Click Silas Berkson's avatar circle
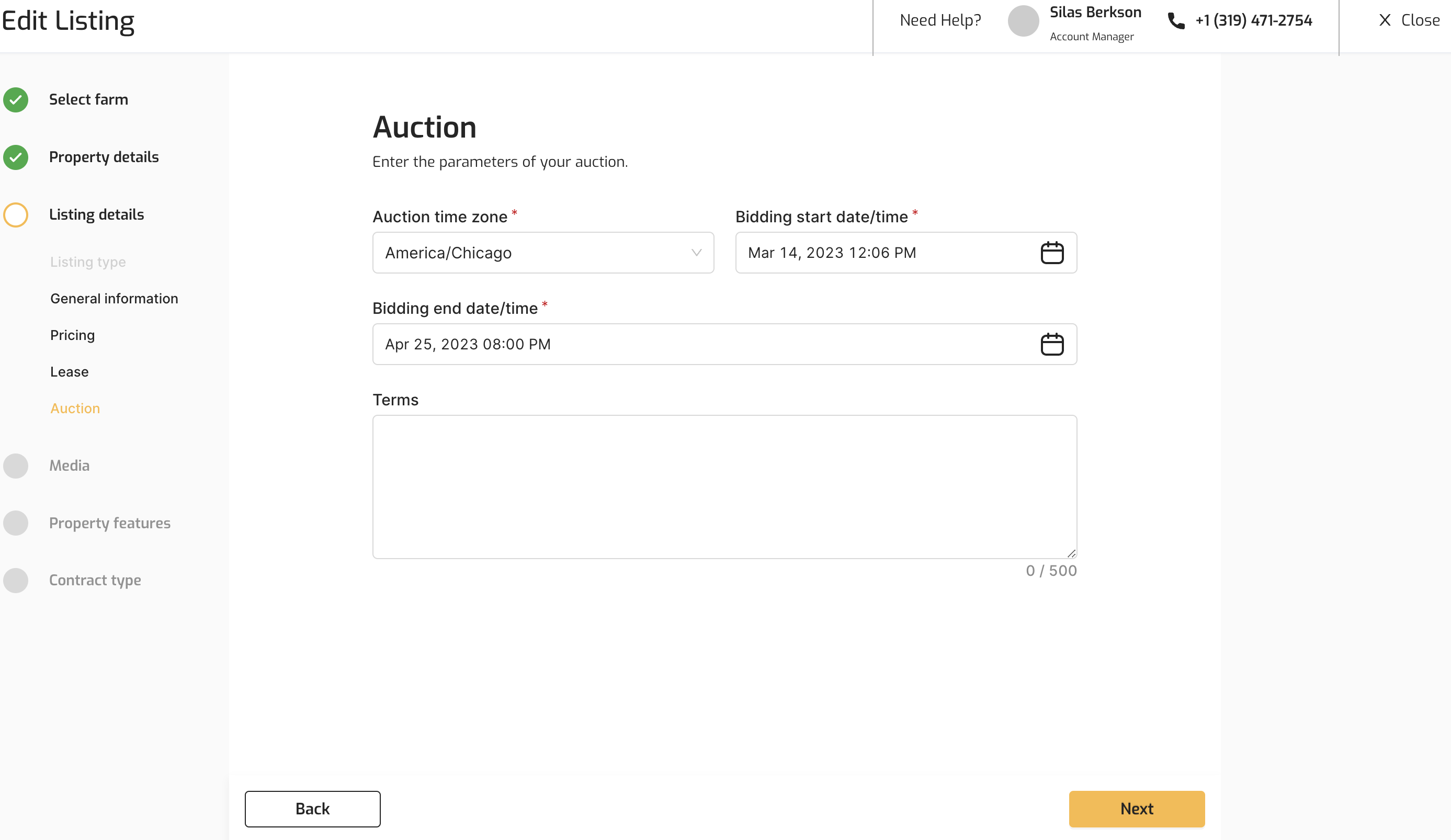Screen dimensions: 1451x840 pyautogui.click(x=1023, y=21)
